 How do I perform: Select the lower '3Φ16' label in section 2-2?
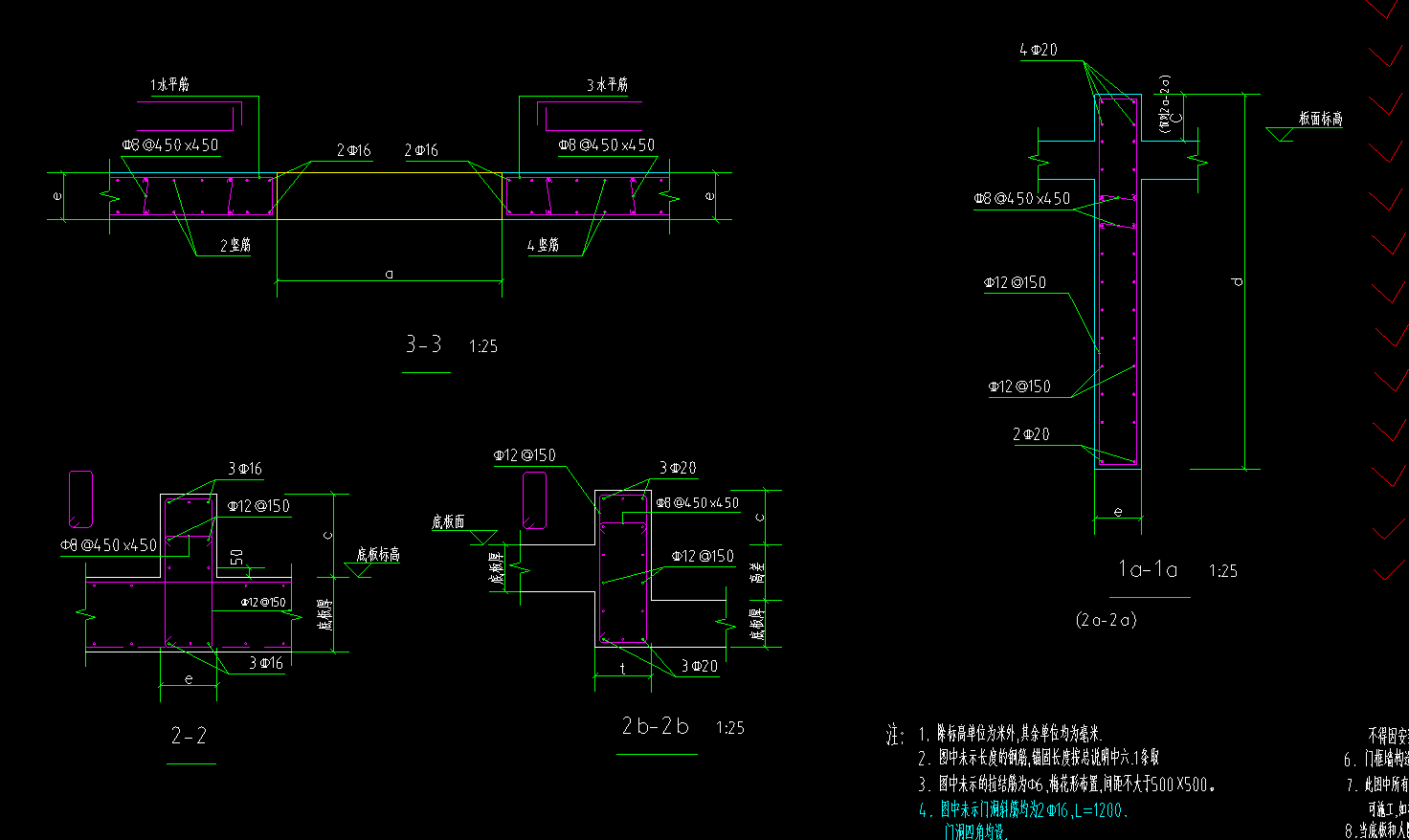(266, 663)
